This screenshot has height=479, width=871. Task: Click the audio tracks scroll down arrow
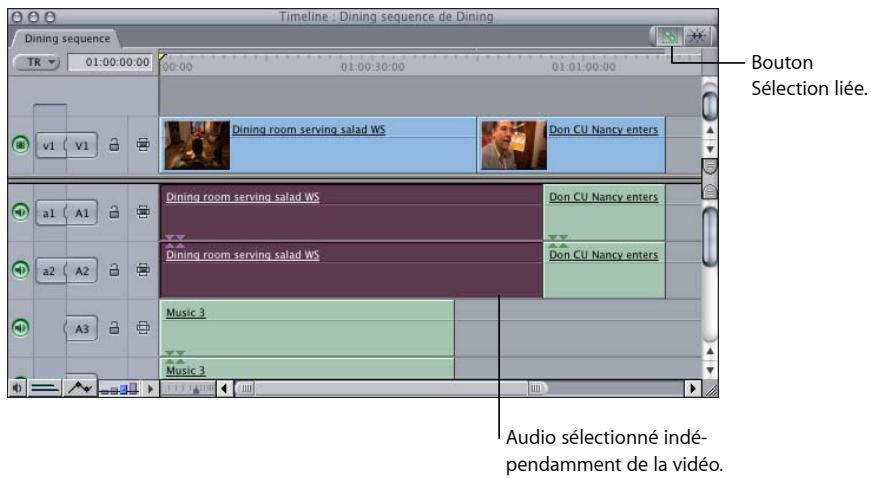point(709,370)
